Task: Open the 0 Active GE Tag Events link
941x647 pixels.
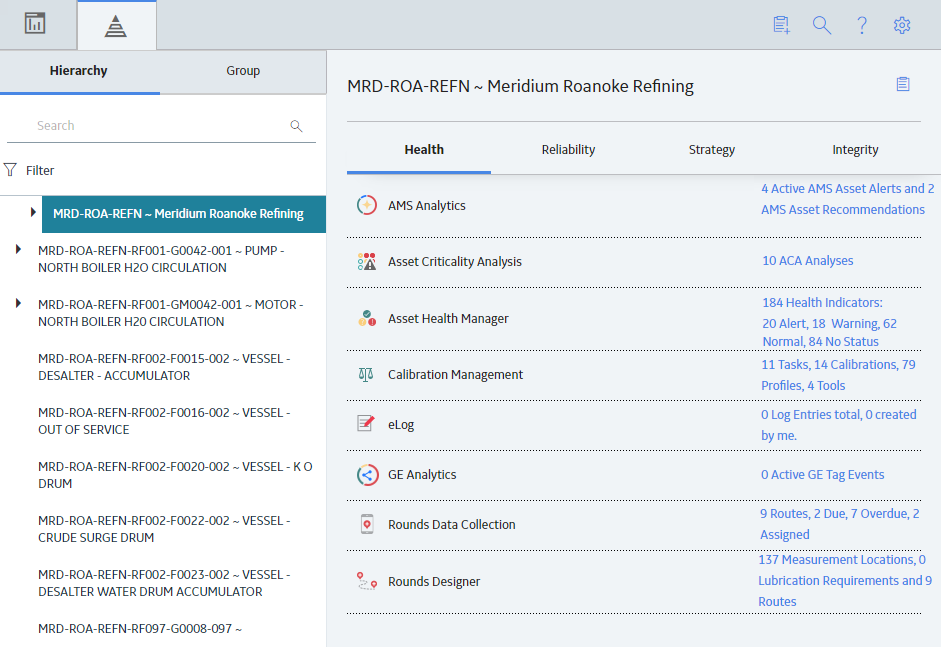Action: tap(823, 475)
